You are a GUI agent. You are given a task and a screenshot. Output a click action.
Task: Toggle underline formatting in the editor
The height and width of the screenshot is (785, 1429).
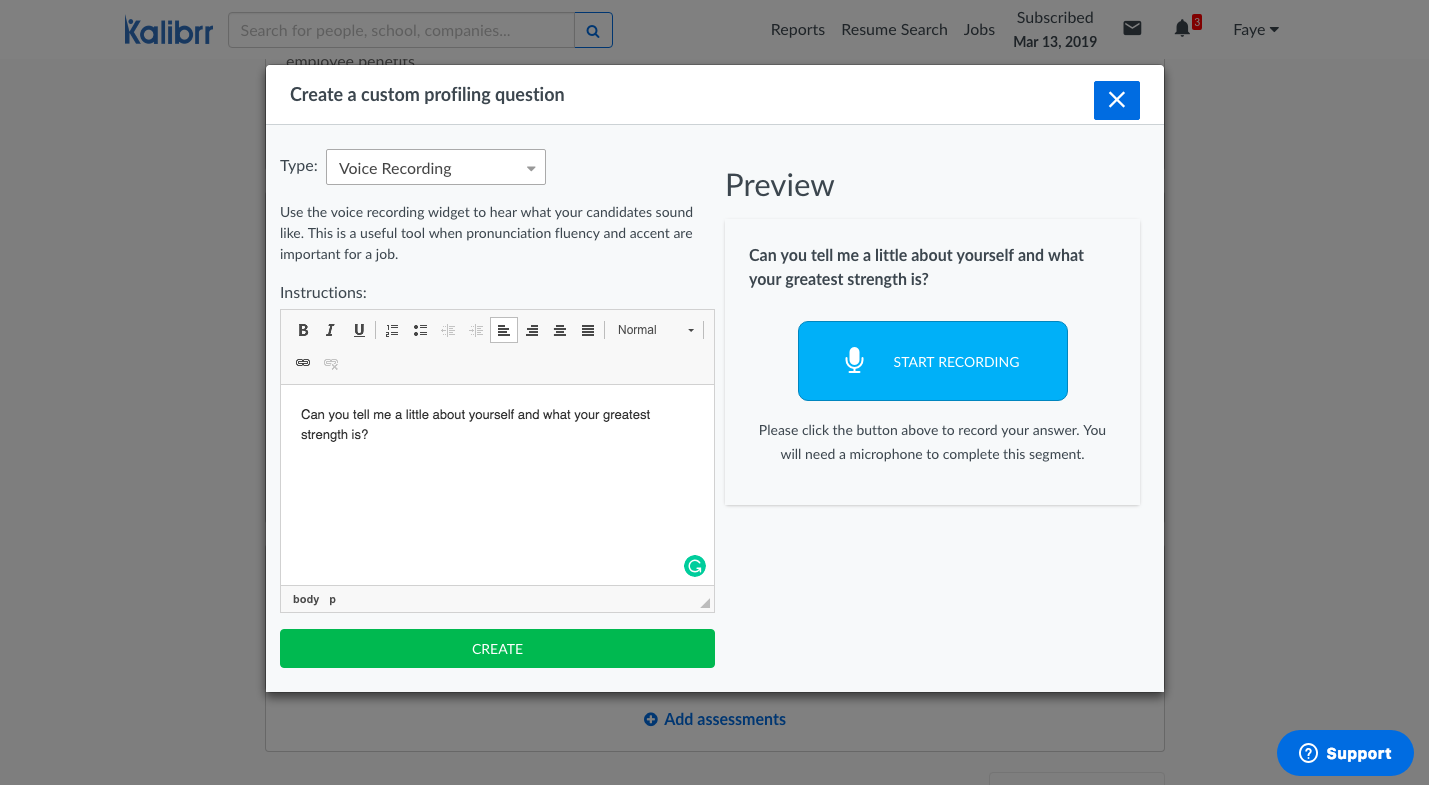click(x=359, y=330)
